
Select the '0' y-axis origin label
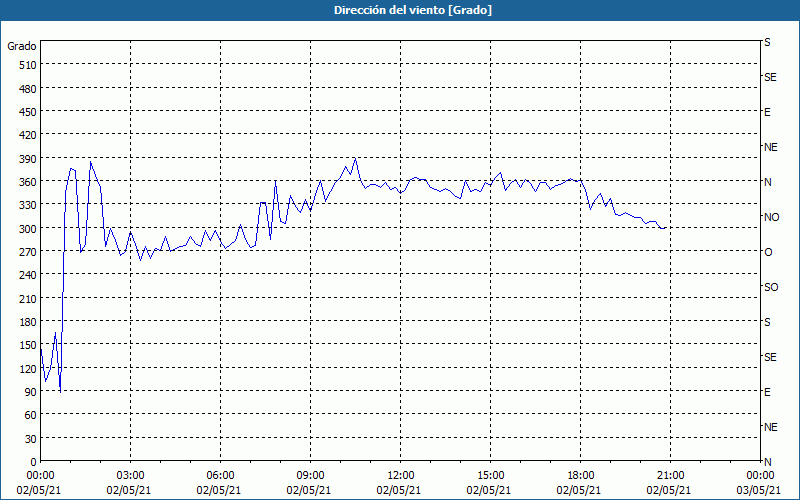(34, 462)
